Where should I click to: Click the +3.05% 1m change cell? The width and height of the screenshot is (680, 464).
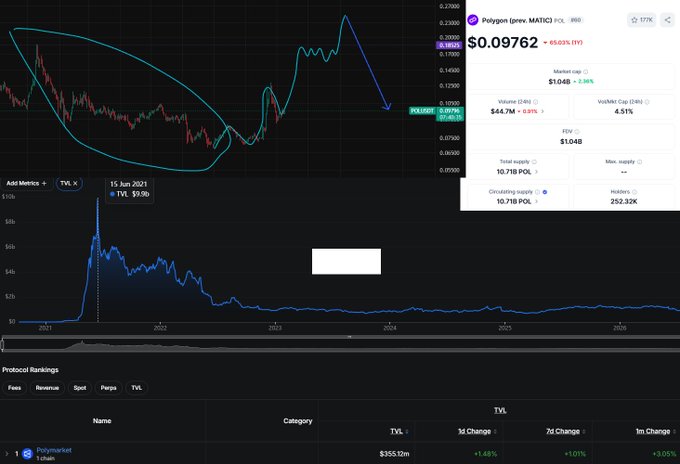point(664,454)
